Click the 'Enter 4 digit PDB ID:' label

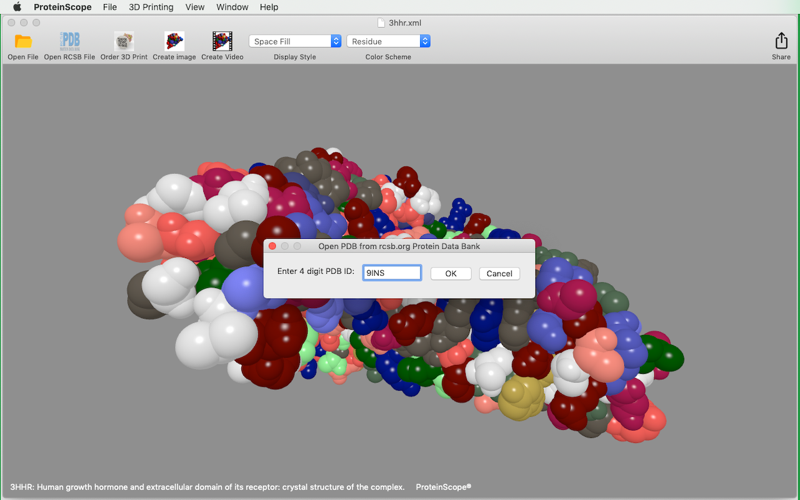(x=316, y=271)
